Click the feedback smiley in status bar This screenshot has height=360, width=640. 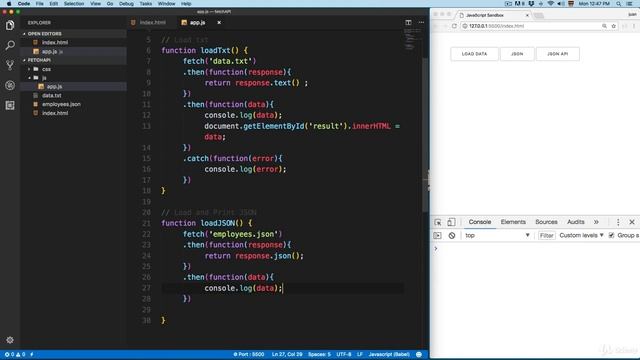[419, 354]
